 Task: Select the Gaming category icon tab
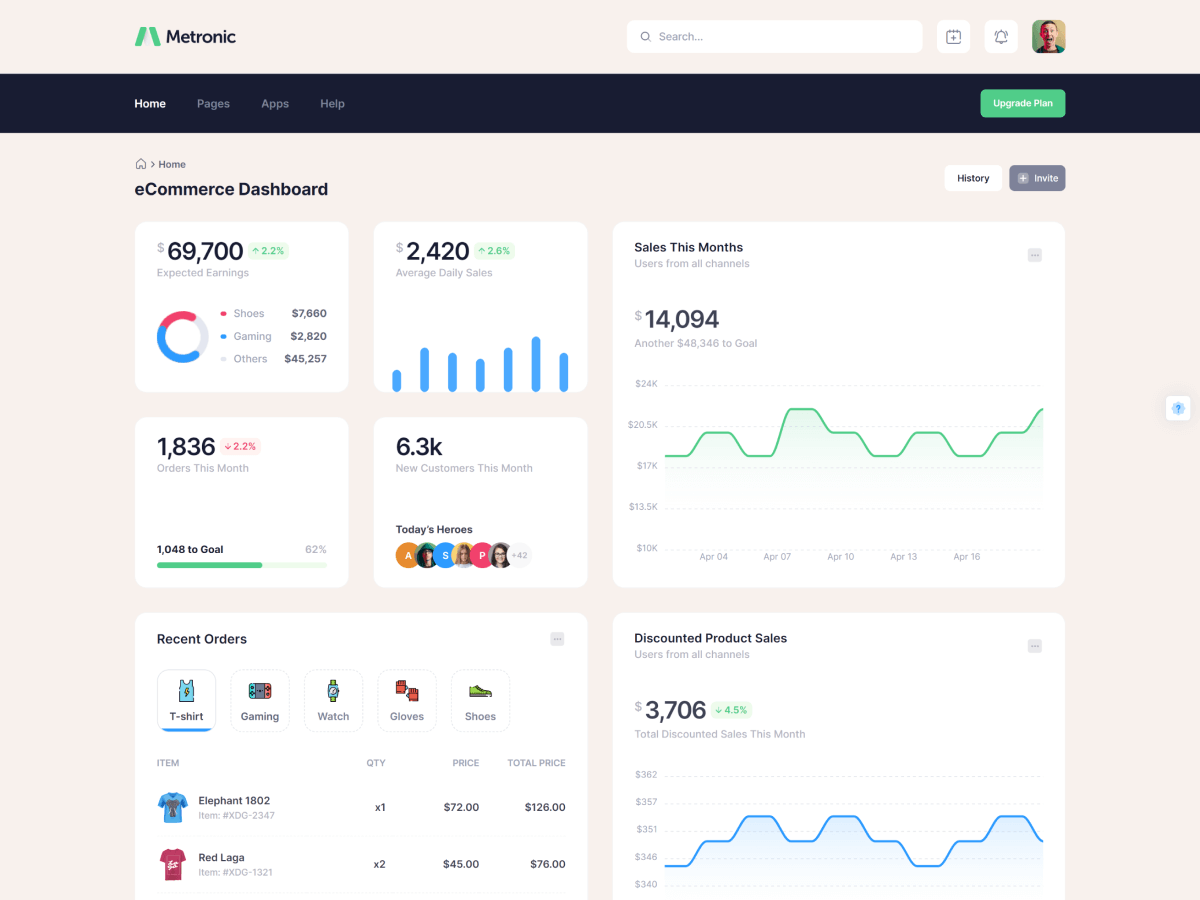260,700
